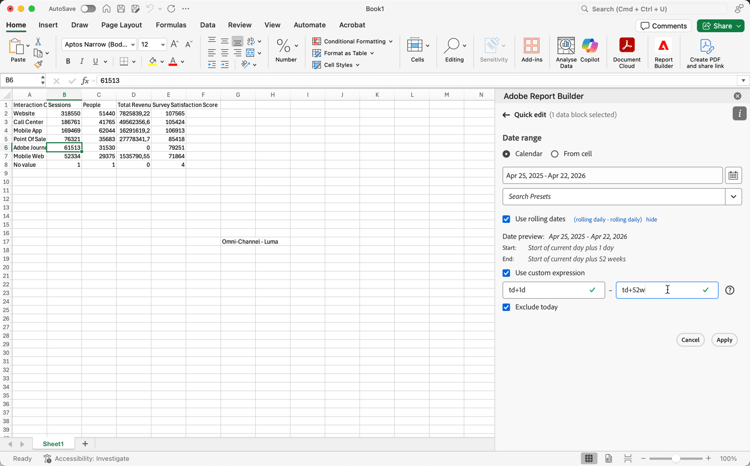Toggle italic formatting

click(x=82, y=61)
